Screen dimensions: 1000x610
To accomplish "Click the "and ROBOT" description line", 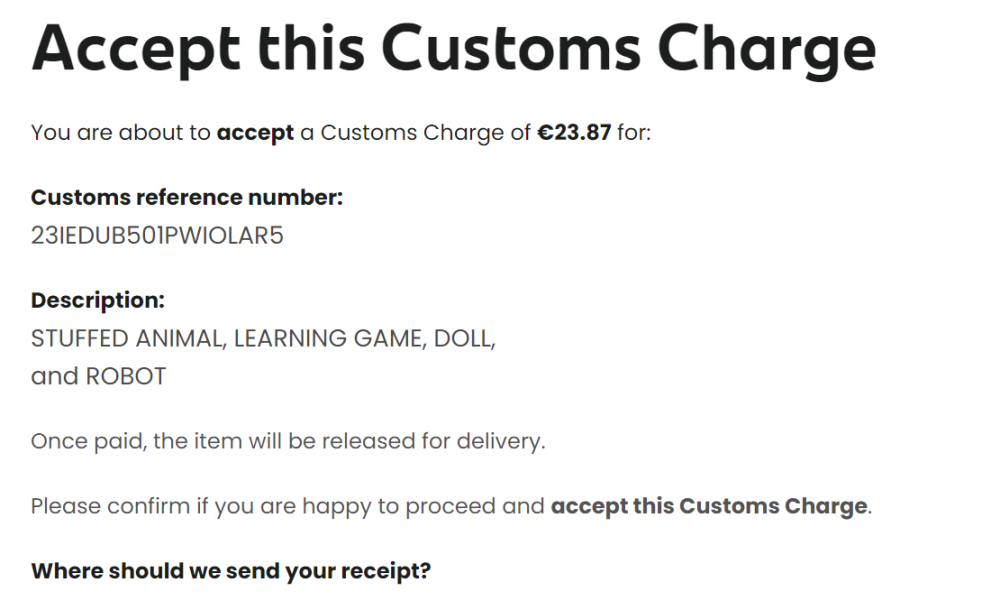I will coord(98,377).
